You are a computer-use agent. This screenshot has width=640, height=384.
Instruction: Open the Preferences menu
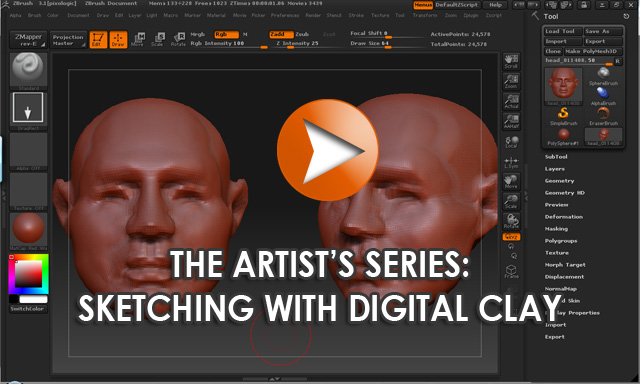tap(285, 15)
